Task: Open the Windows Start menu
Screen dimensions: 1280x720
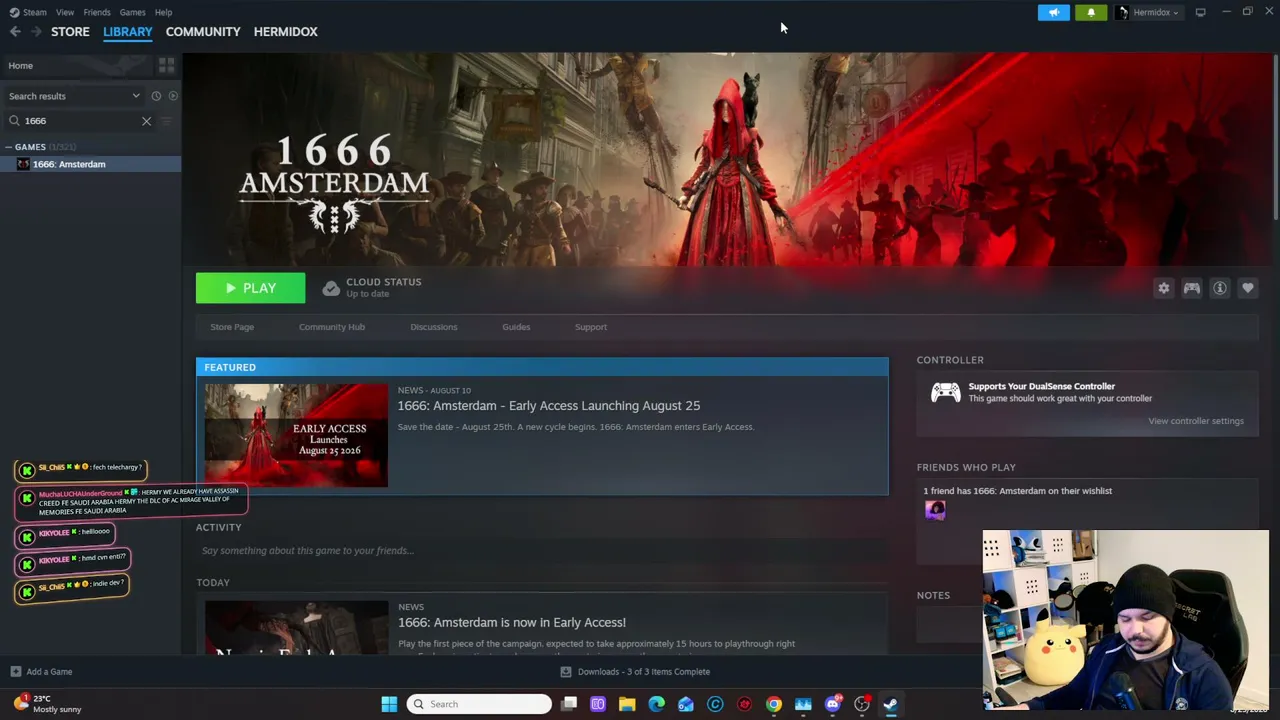Action: point(389,704)
